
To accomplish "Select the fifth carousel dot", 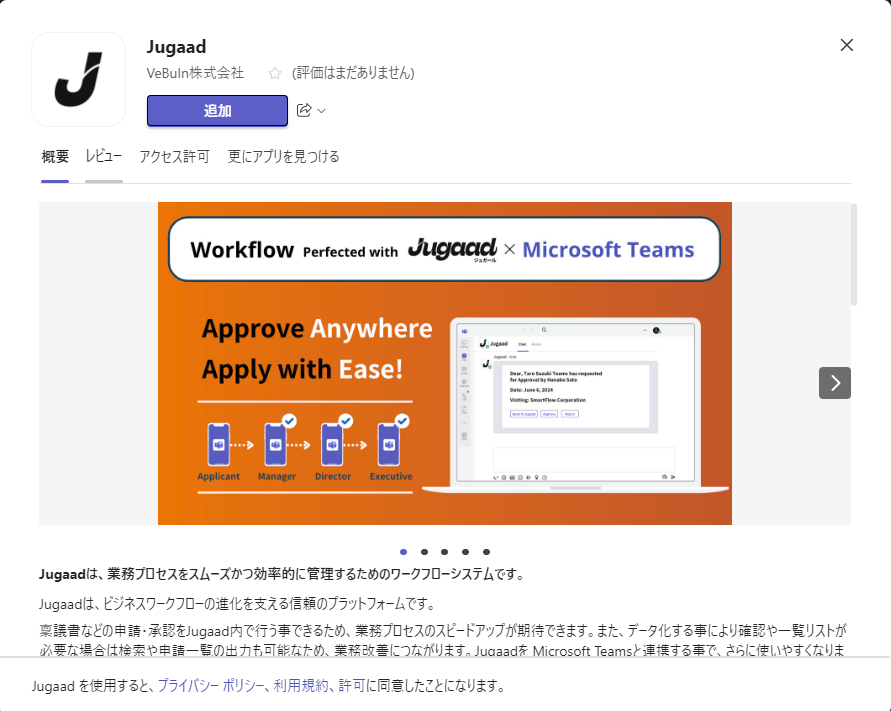I will [486, 552].
